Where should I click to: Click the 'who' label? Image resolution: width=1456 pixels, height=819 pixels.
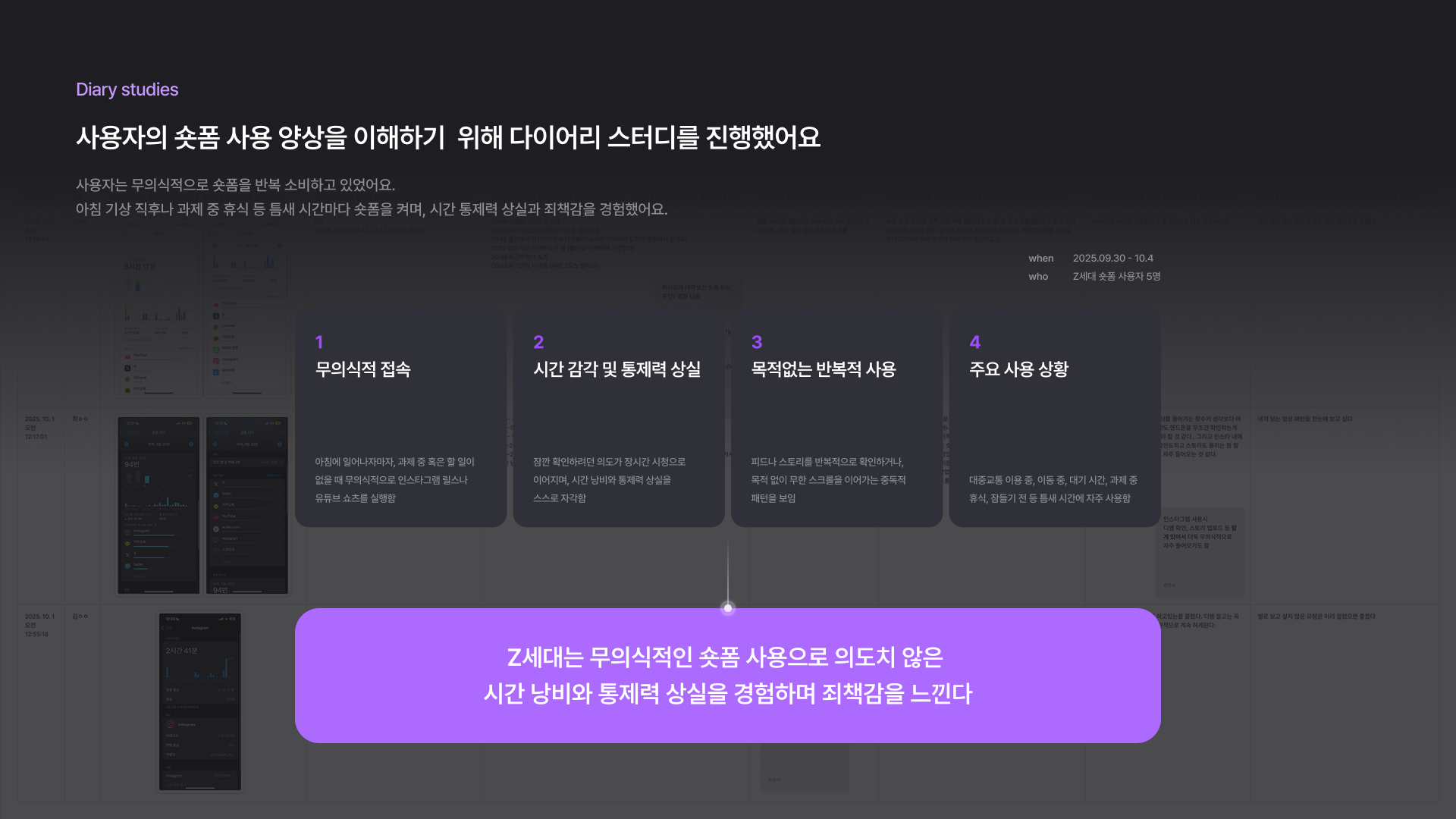click(x=1038, y=277)
